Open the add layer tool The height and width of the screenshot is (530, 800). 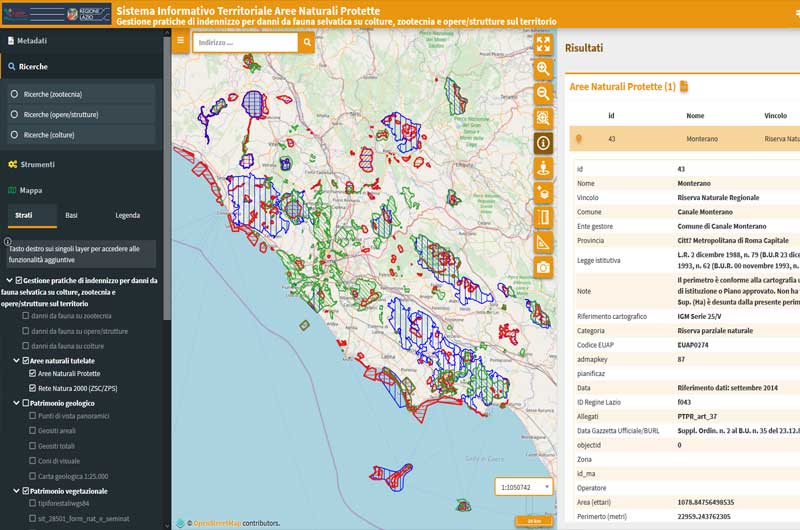tap(543, 193)
